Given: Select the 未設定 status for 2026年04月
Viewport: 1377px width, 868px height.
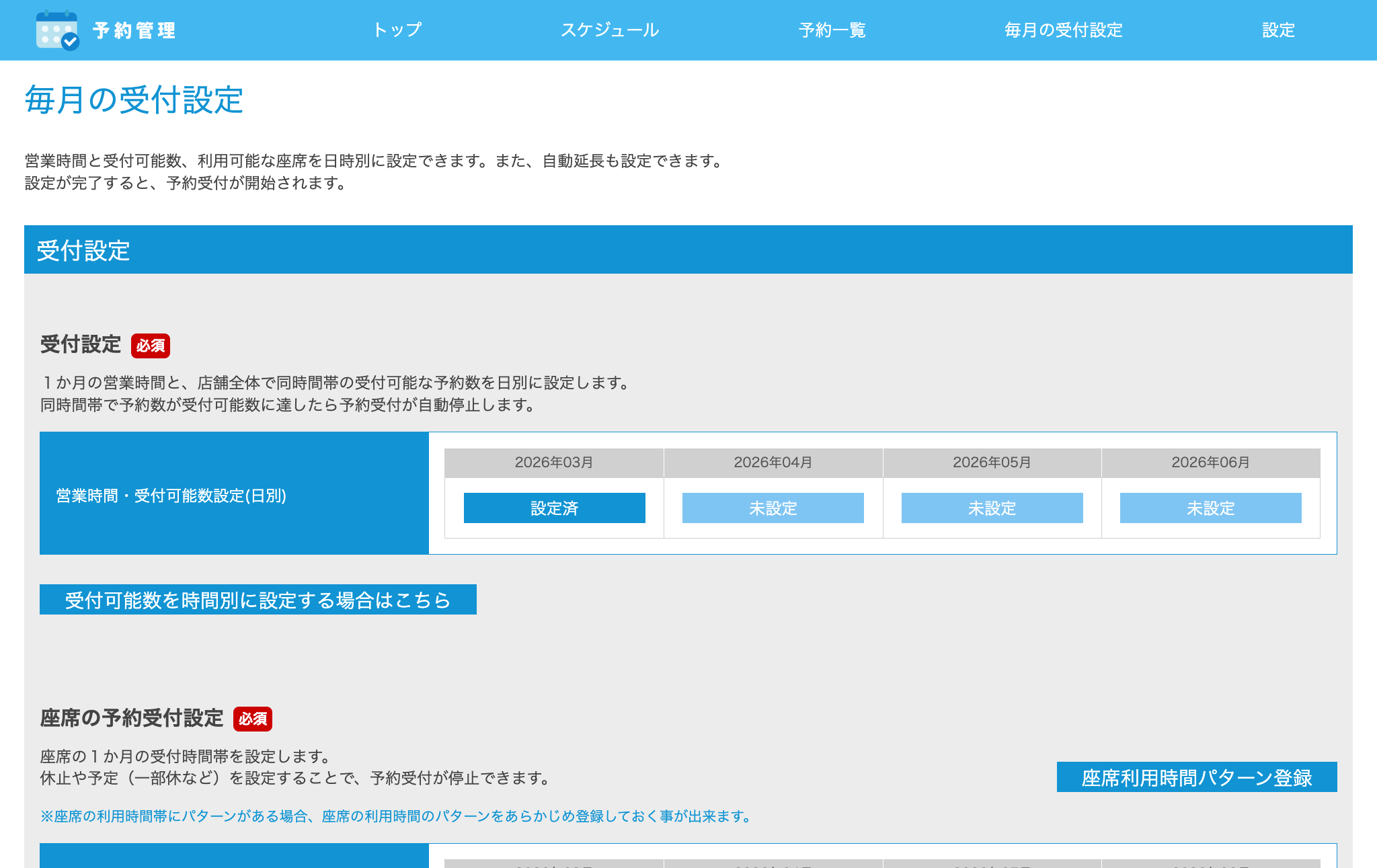Looking at the screenshot, I should tap(772, 508).
